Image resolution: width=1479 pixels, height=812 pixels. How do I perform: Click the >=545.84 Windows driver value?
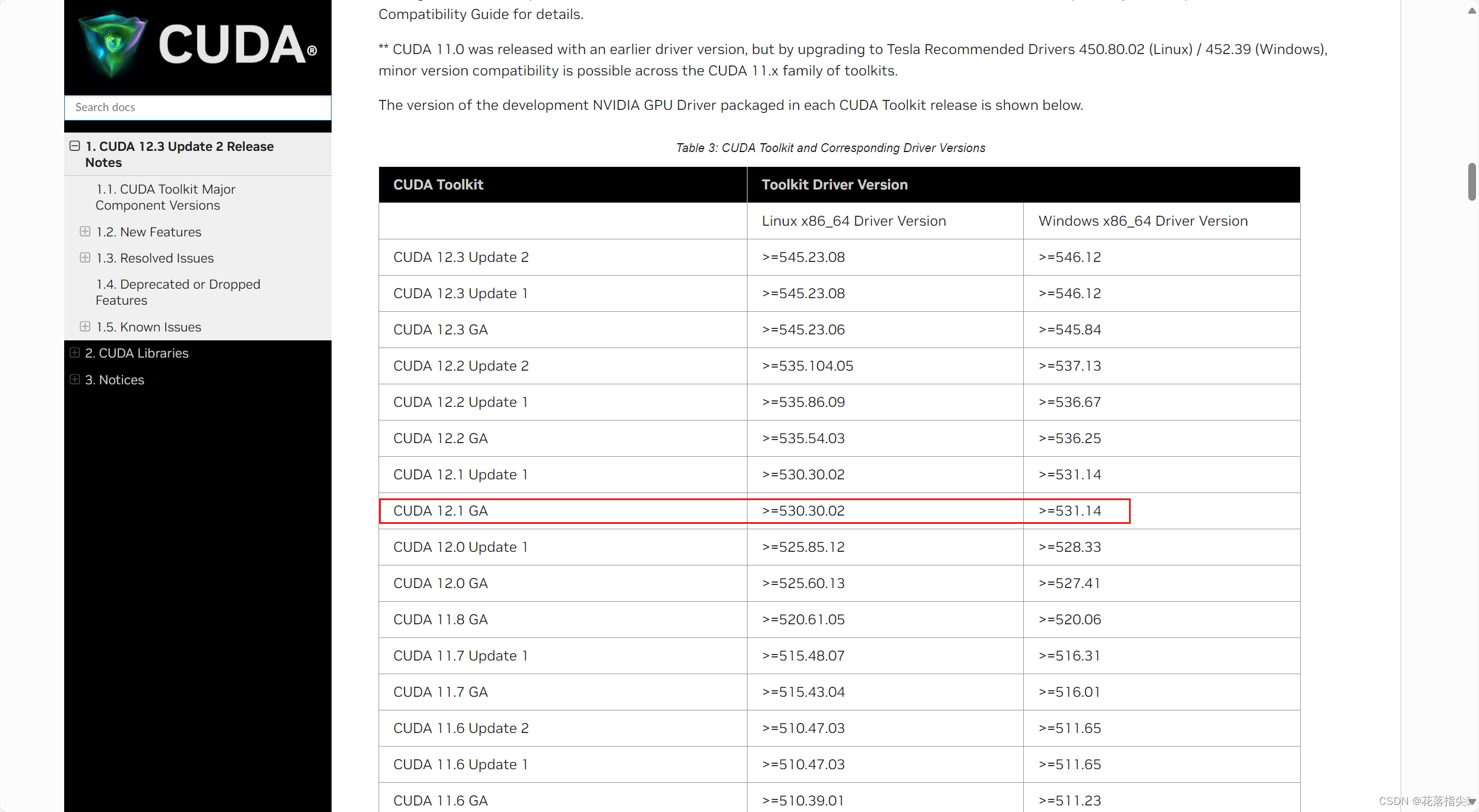[x=1070, y=330]
